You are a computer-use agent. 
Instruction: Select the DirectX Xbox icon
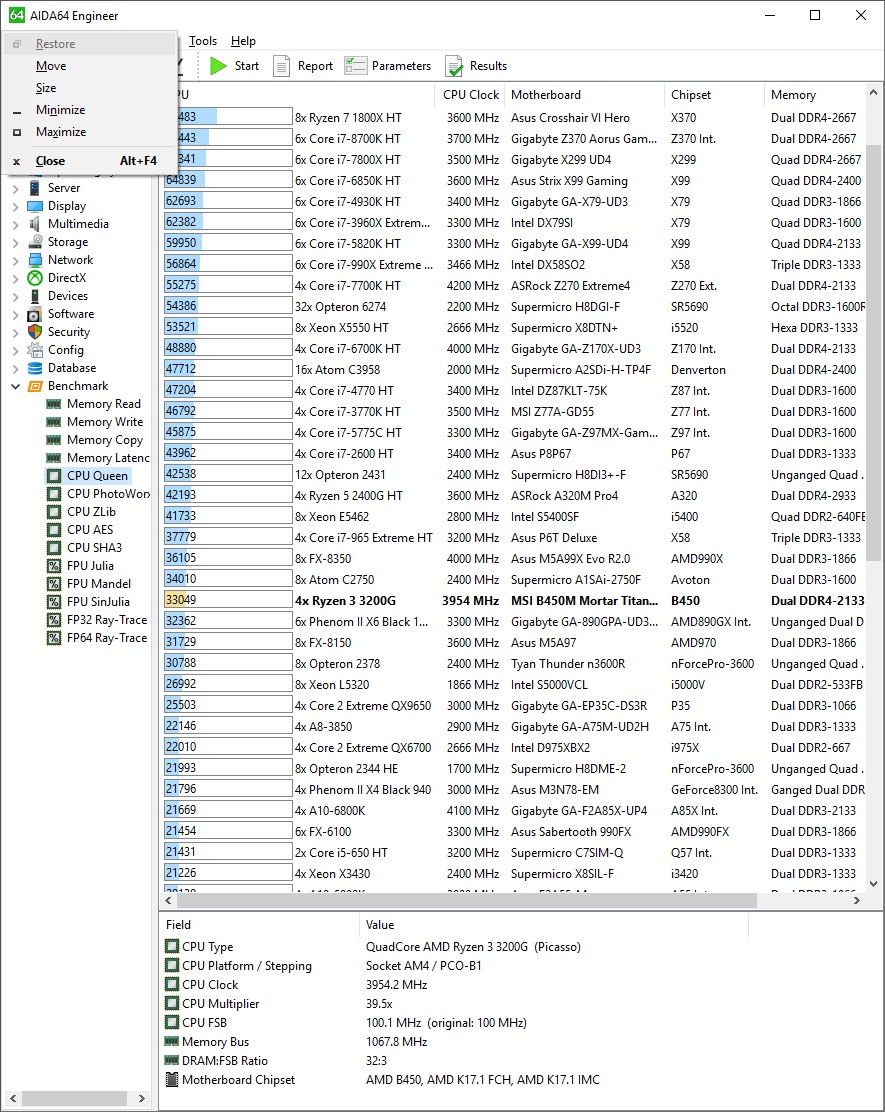click(35, 278)
